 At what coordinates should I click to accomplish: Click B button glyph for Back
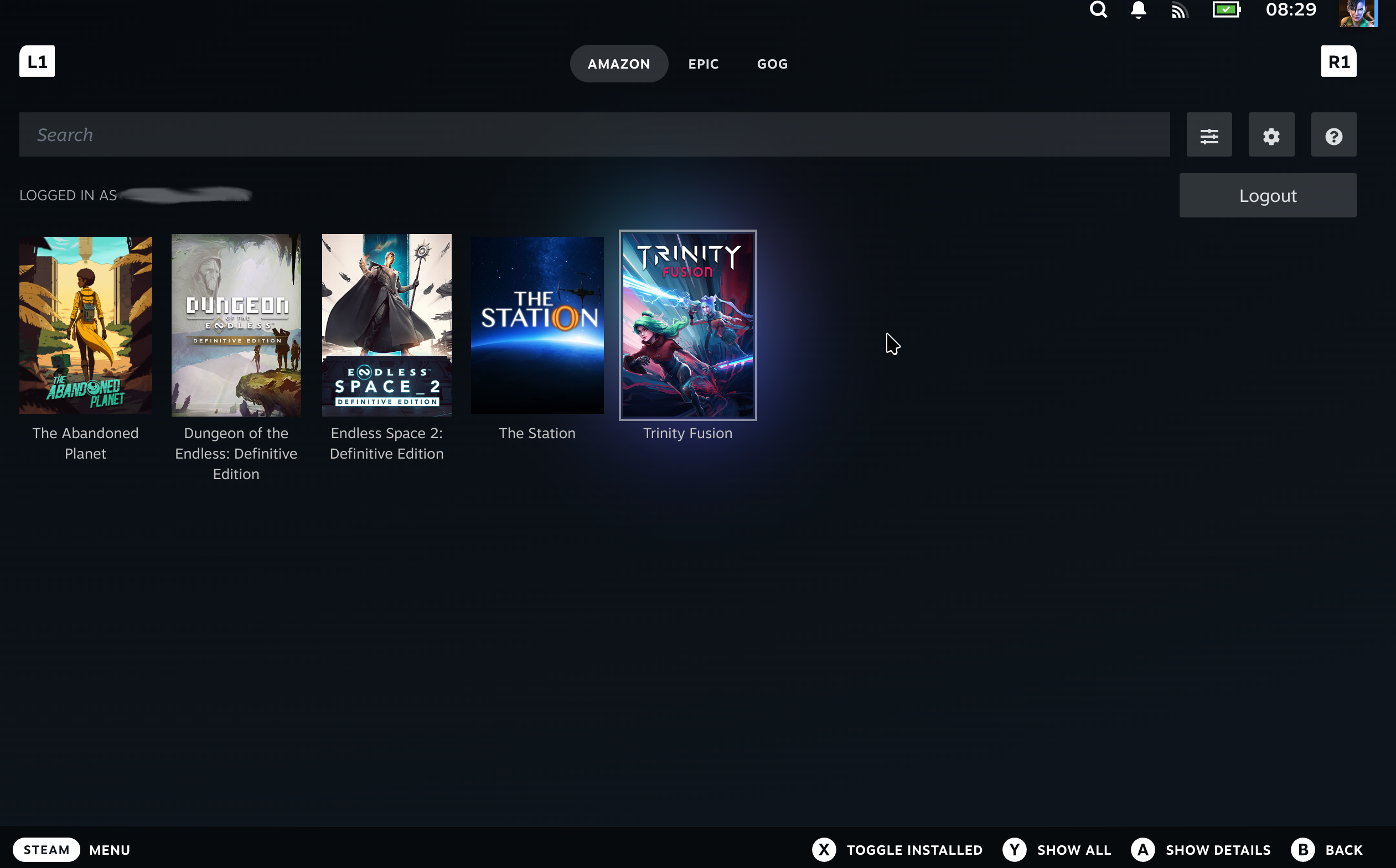click(x=1303, y=850)
